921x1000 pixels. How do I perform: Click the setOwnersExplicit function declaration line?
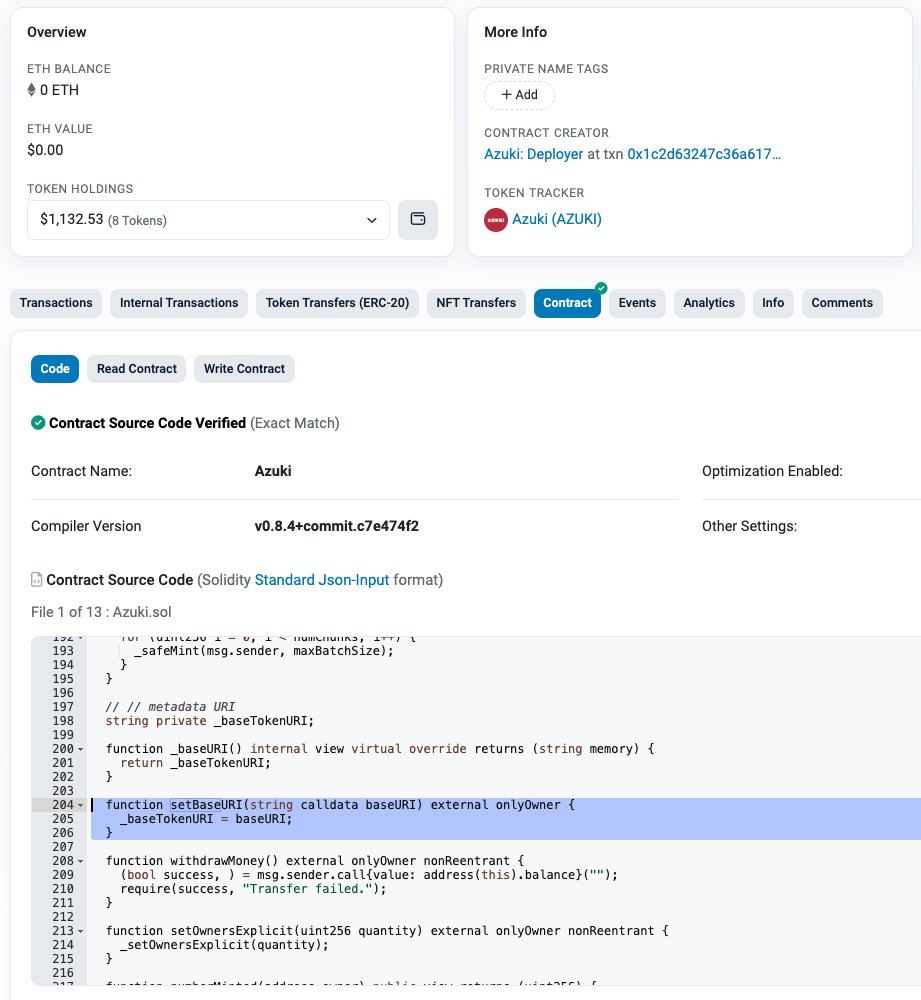pyautogui.click(x=387, y=931)
